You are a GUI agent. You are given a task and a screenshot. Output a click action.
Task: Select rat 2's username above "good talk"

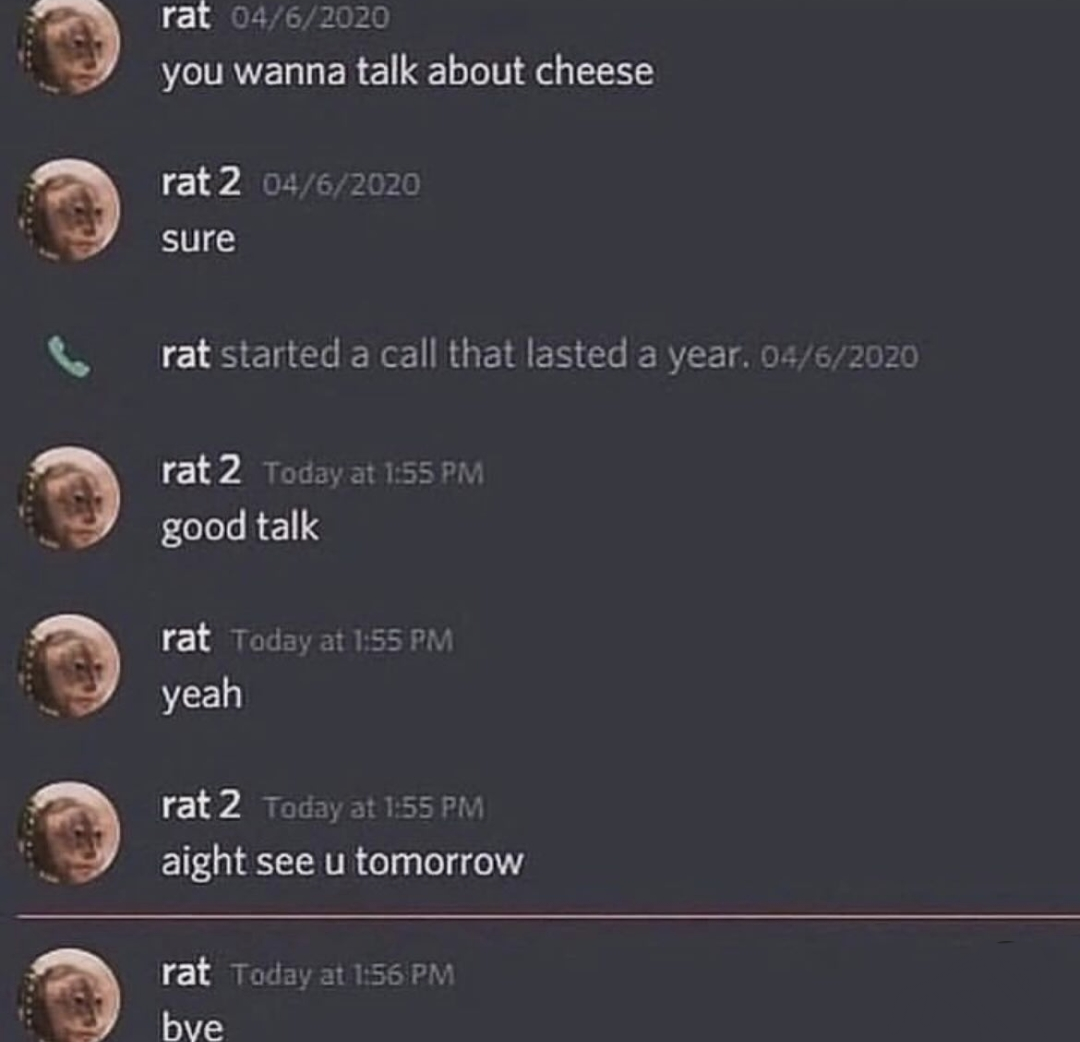[x=201, y=470]
